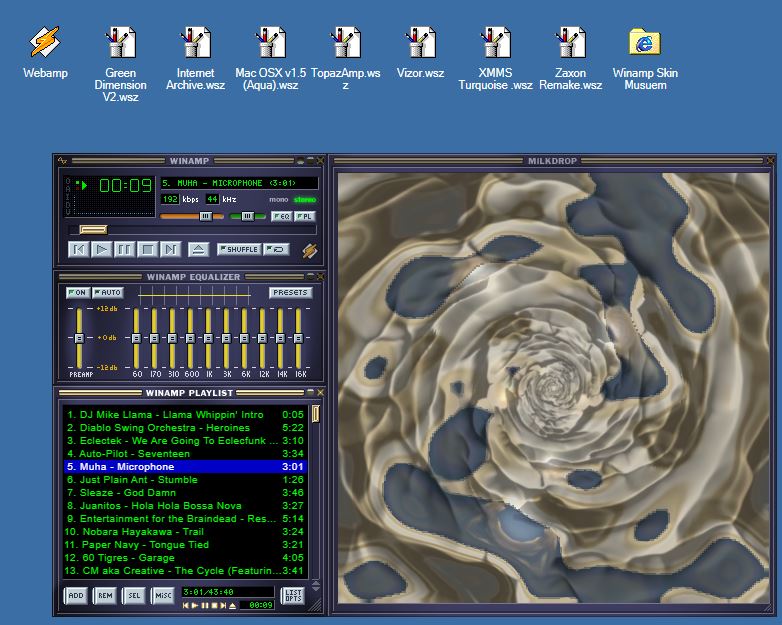Open equalizer PRESETS menu

click(291, 293)
